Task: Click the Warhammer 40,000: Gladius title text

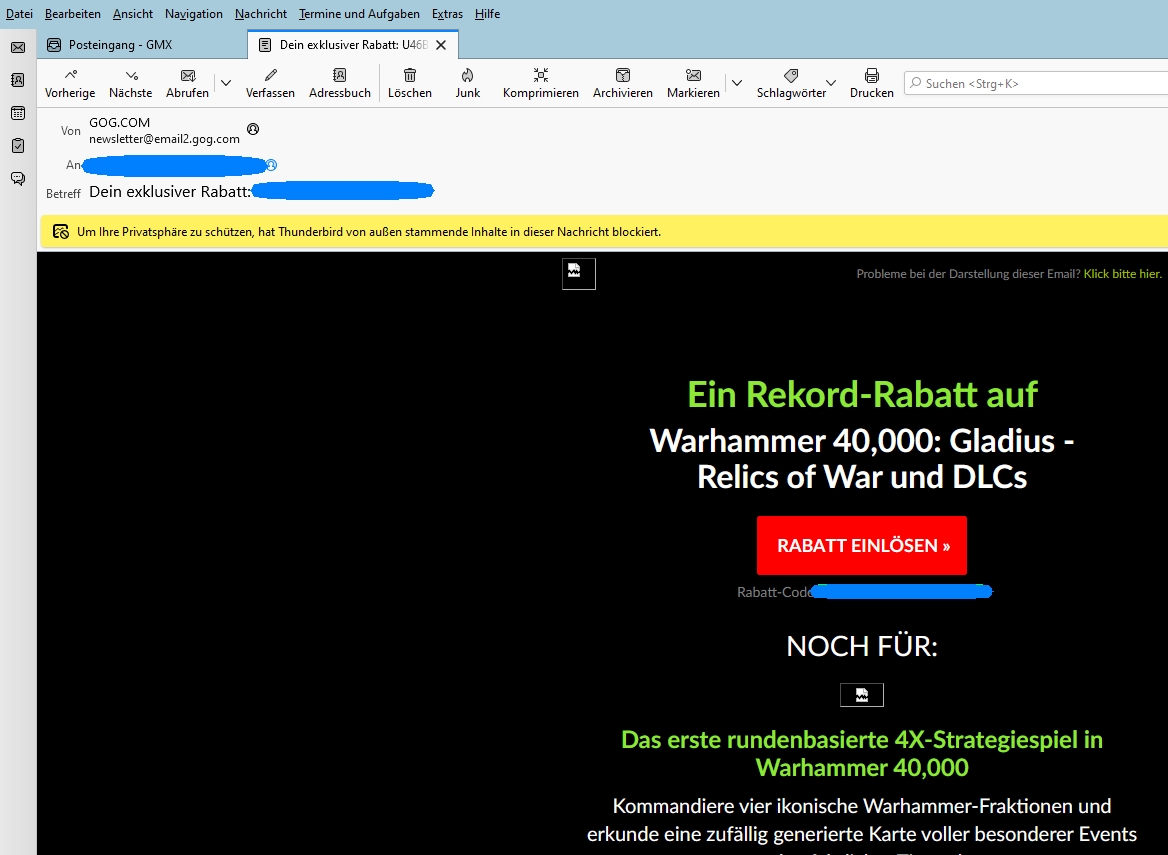Action: click(x=862, y=458)
